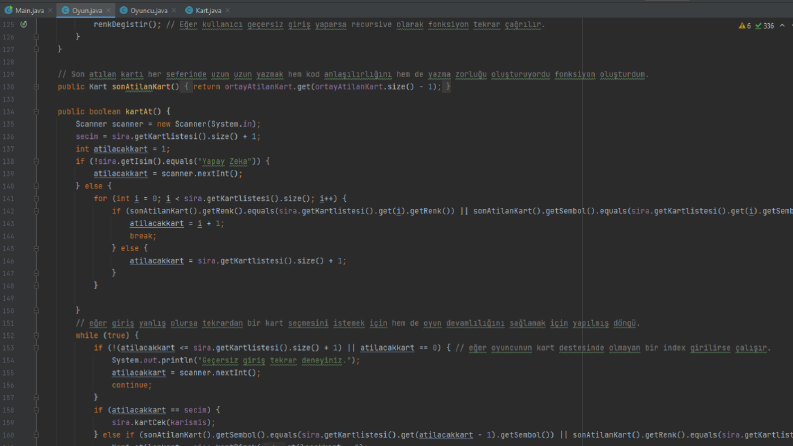Collapse the while loop at line 152

(x=36, y=335)
